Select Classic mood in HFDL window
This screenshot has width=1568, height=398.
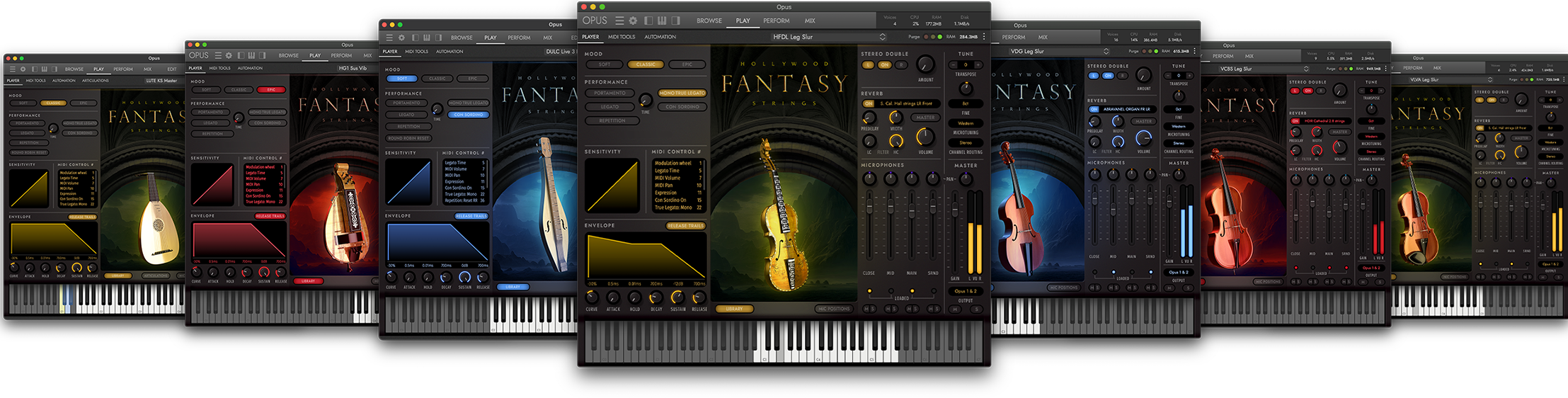coord(646,64)
